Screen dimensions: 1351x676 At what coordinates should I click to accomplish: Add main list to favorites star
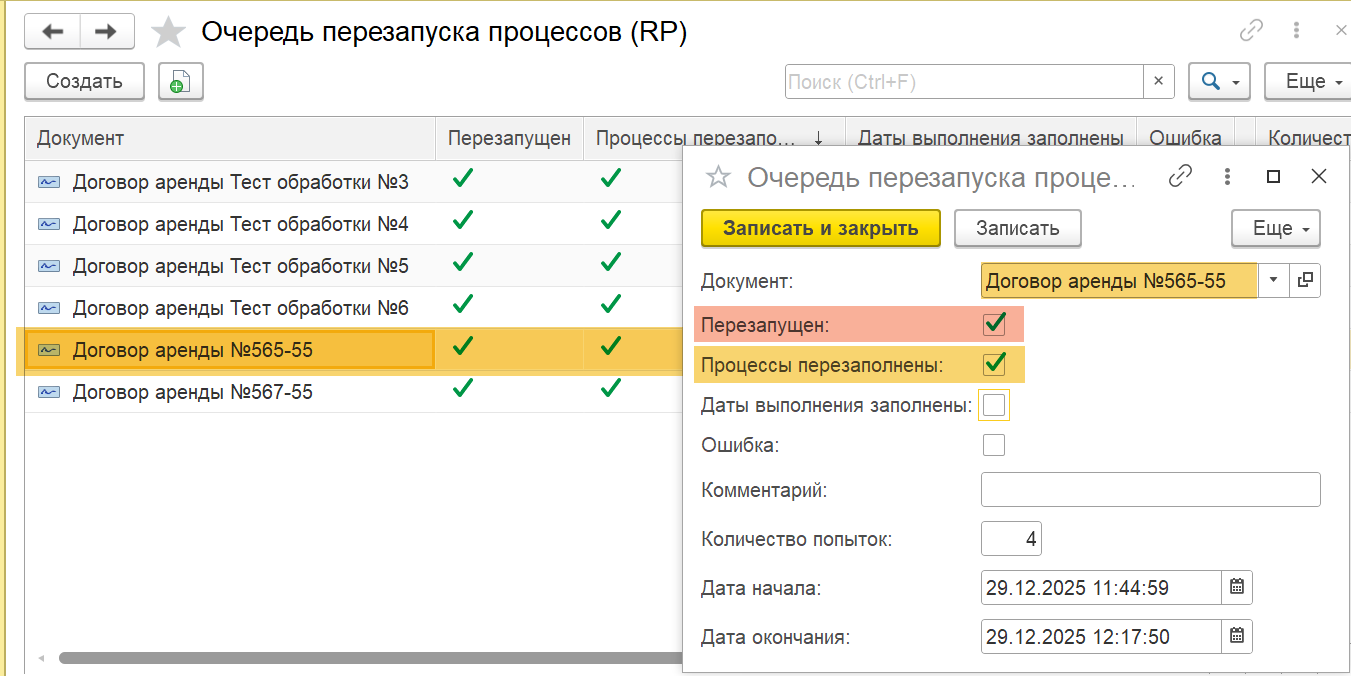pyautogui.click(x=168, y=33)
